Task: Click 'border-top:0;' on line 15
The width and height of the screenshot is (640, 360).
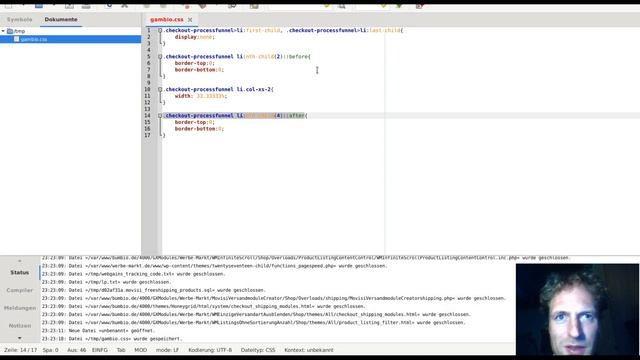Action: tap(195, 122)
